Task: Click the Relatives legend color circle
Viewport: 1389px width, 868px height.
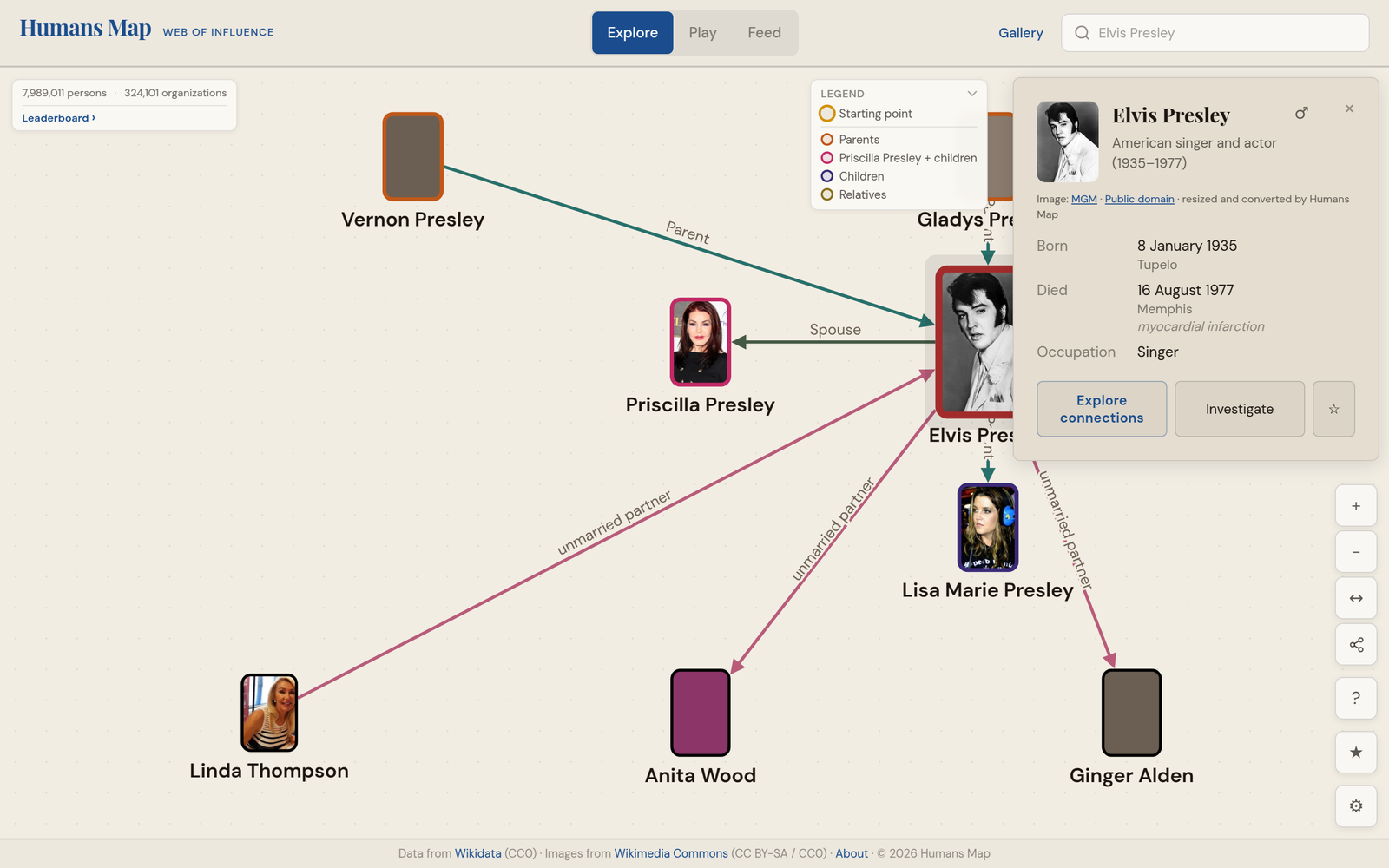Action: coord(827,194)
